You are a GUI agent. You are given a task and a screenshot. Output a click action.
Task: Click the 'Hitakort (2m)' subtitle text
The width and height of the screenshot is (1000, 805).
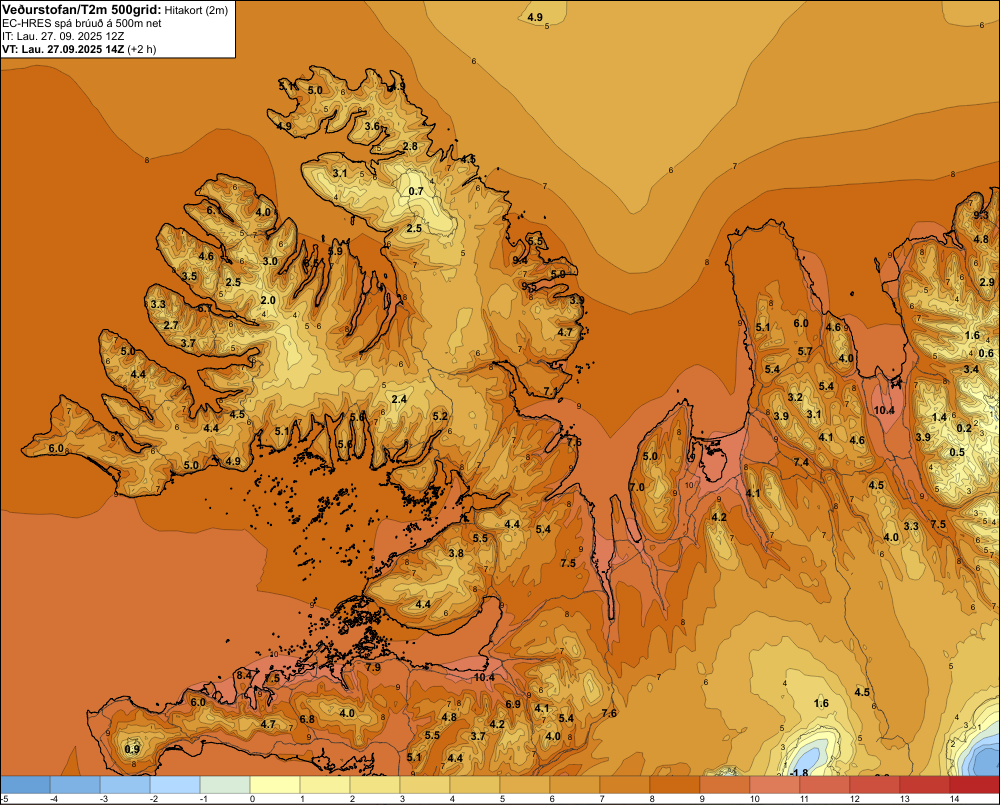click(x=196, y=10)
